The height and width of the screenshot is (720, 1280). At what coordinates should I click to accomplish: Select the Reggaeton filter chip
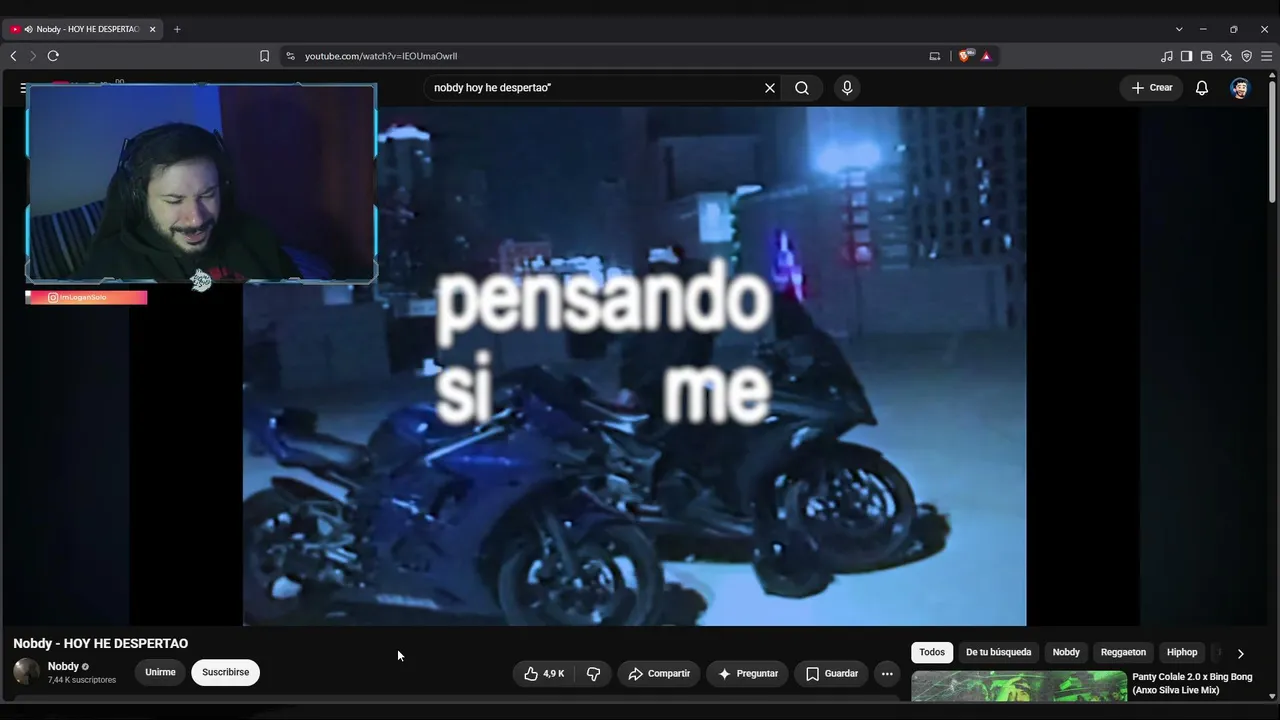point(1123,652)
